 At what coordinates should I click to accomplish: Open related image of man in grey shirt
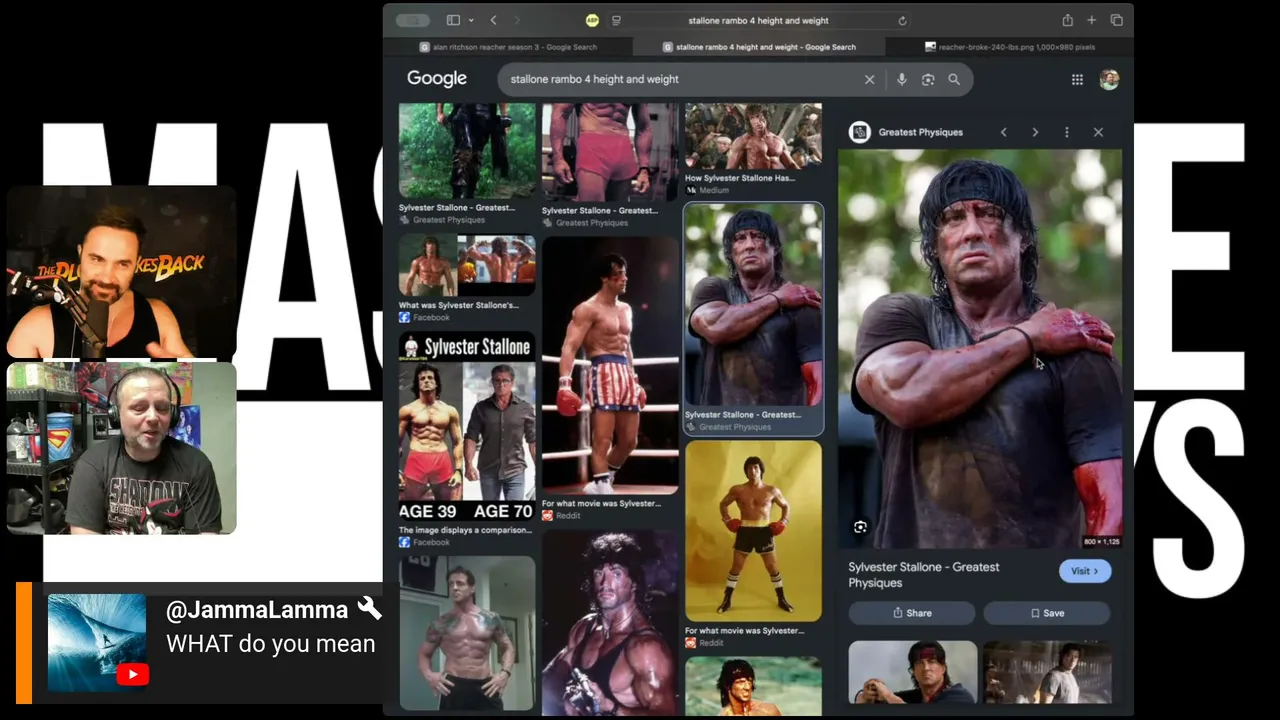[1047, 672]
